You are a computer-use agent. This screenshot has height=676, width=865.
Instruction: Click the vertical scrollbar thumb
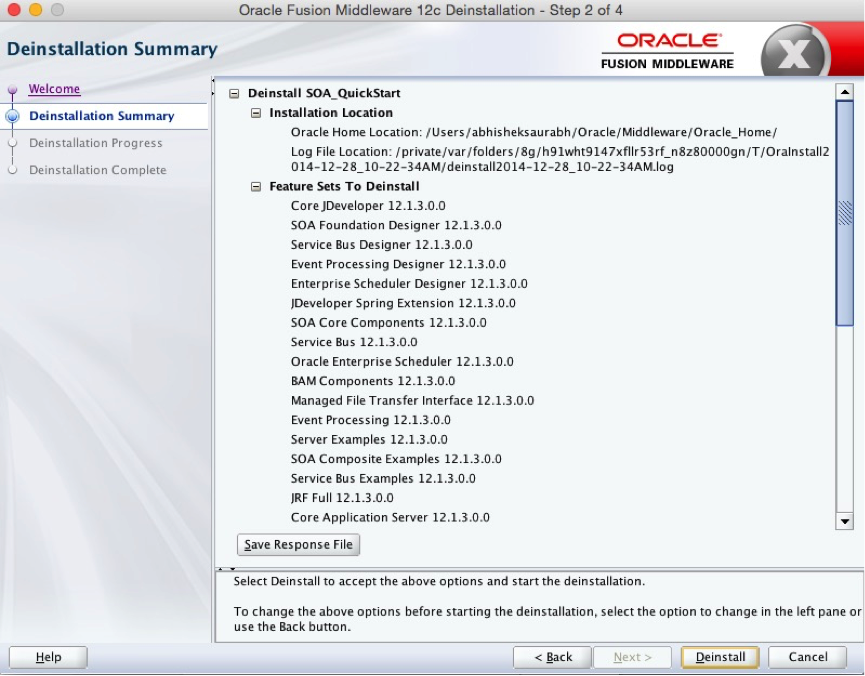[845, 214]
